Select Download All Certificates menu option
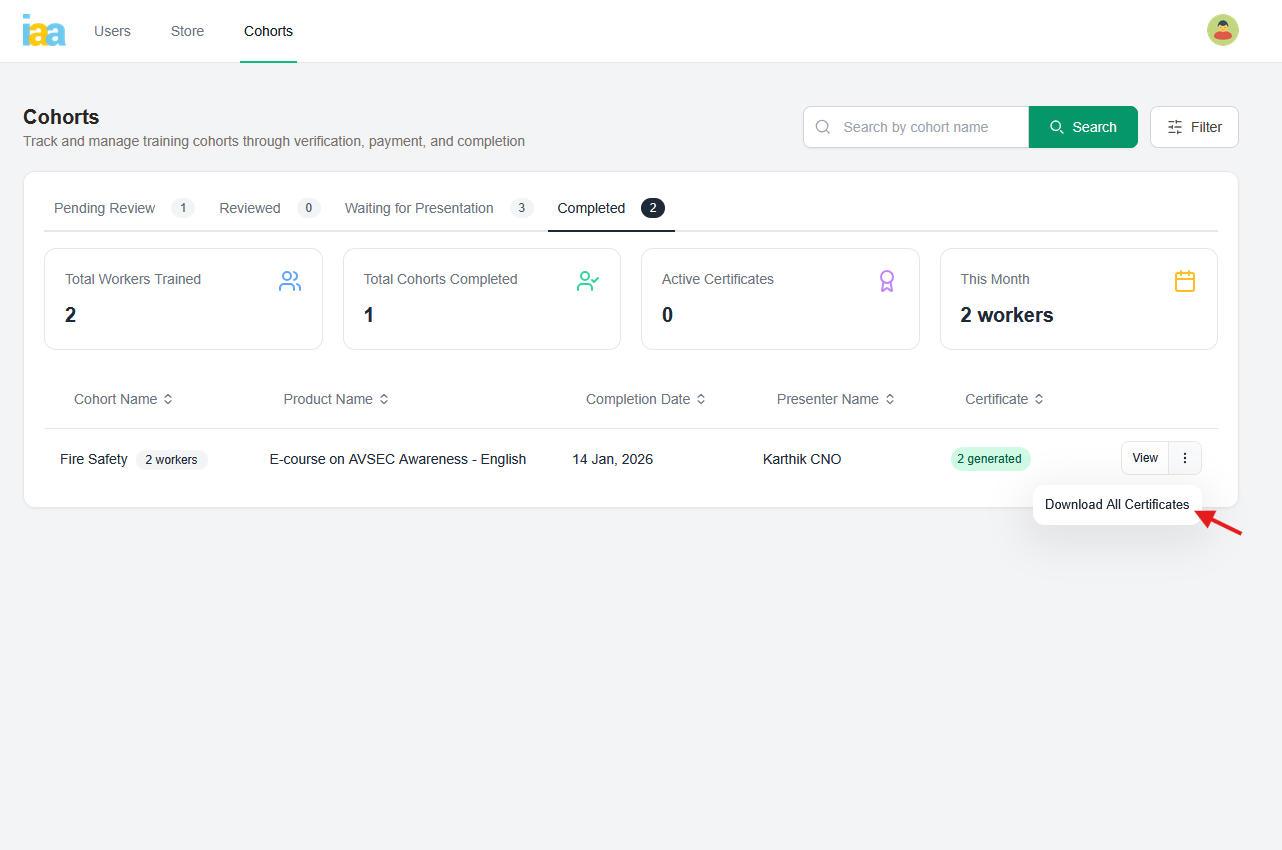1282x850 pixels. click(x=1117, y=504)
